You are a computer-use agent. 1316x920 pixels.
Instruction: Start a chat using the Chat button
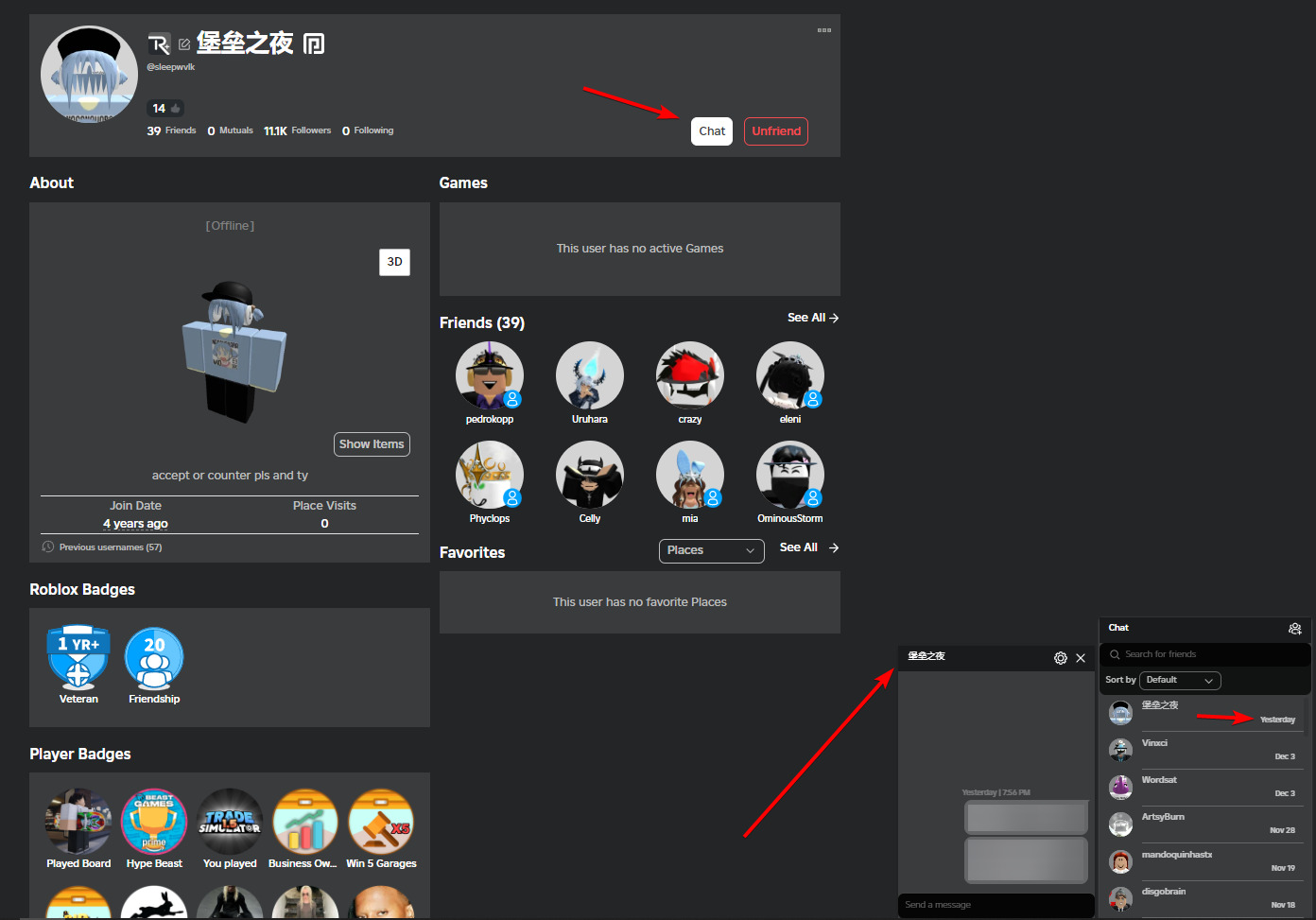[712, 131]
